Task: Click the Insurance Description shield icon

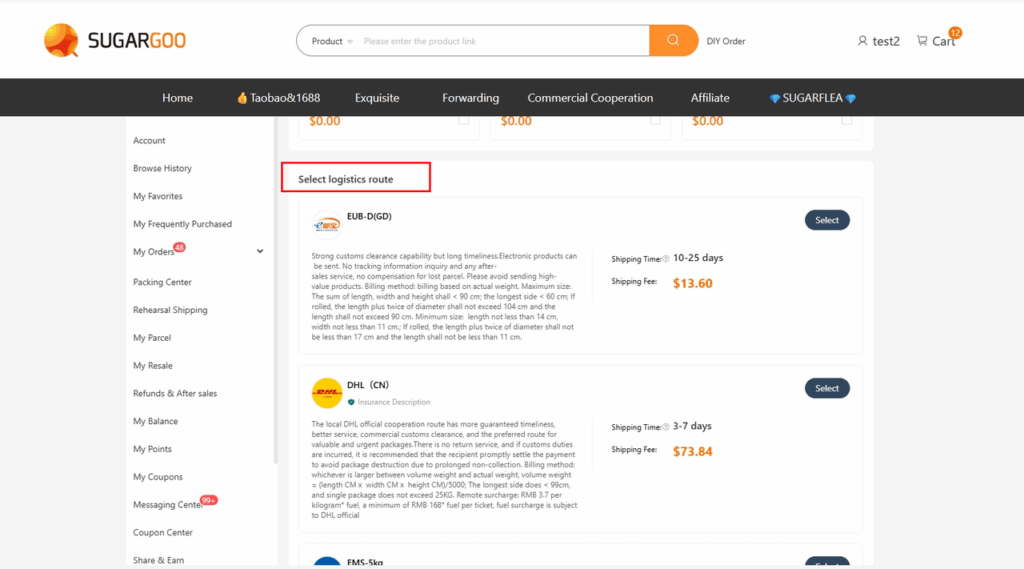Action: pyautogui.click(x=351, y=402)
